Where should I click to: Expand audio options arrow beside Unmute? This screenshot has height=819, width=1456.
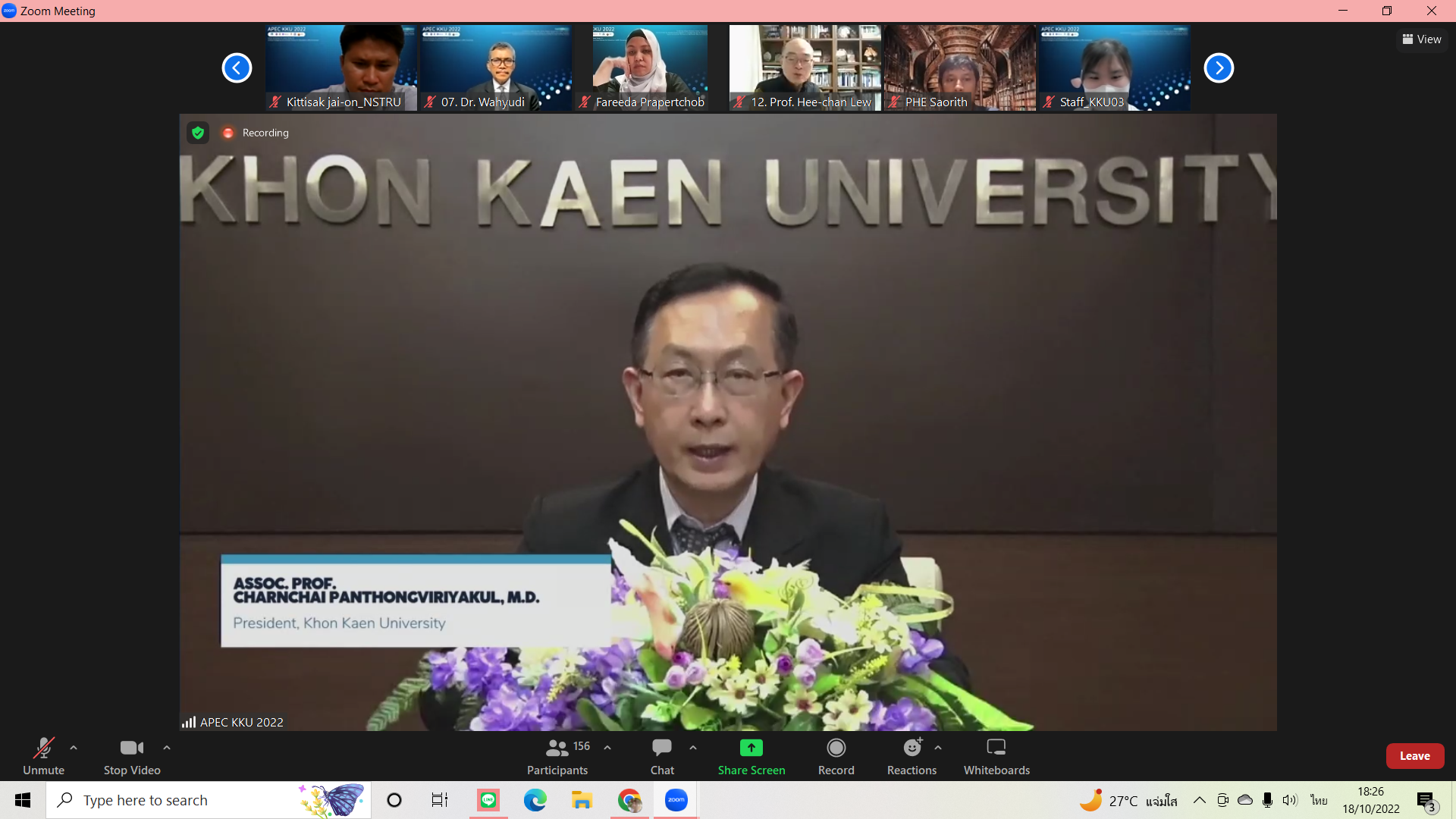click(x=74, y=748)
